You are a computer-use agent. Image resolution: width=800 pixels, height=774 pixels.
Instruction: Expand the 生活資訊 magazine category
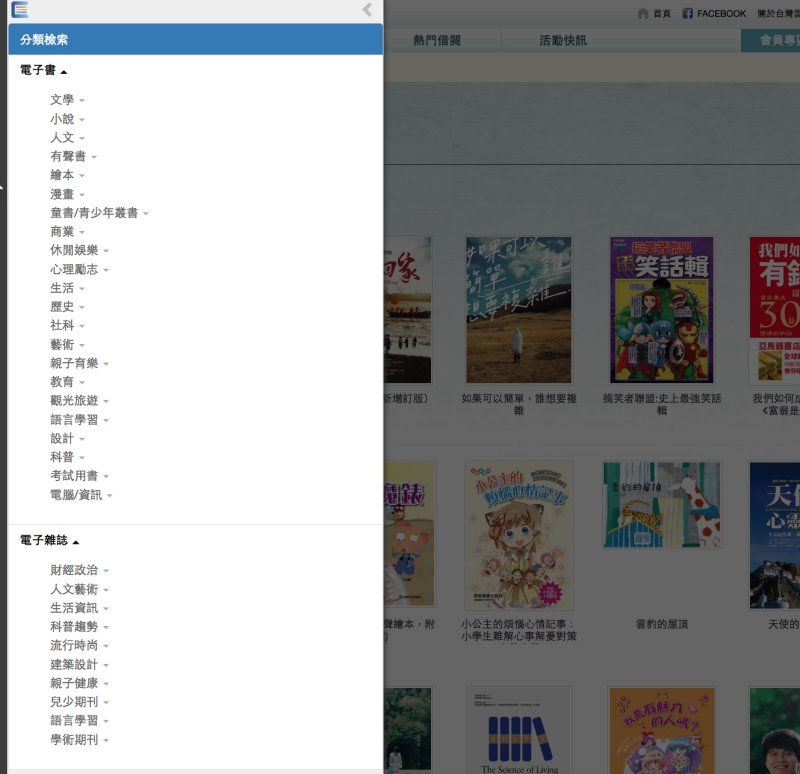coord(80,608)
